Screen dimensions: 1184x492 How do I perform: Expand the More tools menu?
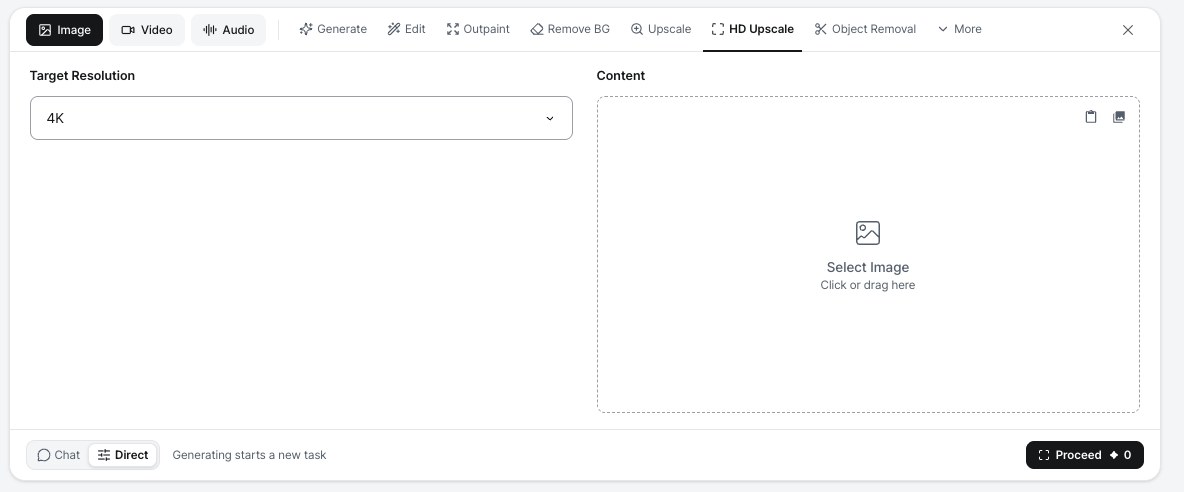[x=959, y=29]
